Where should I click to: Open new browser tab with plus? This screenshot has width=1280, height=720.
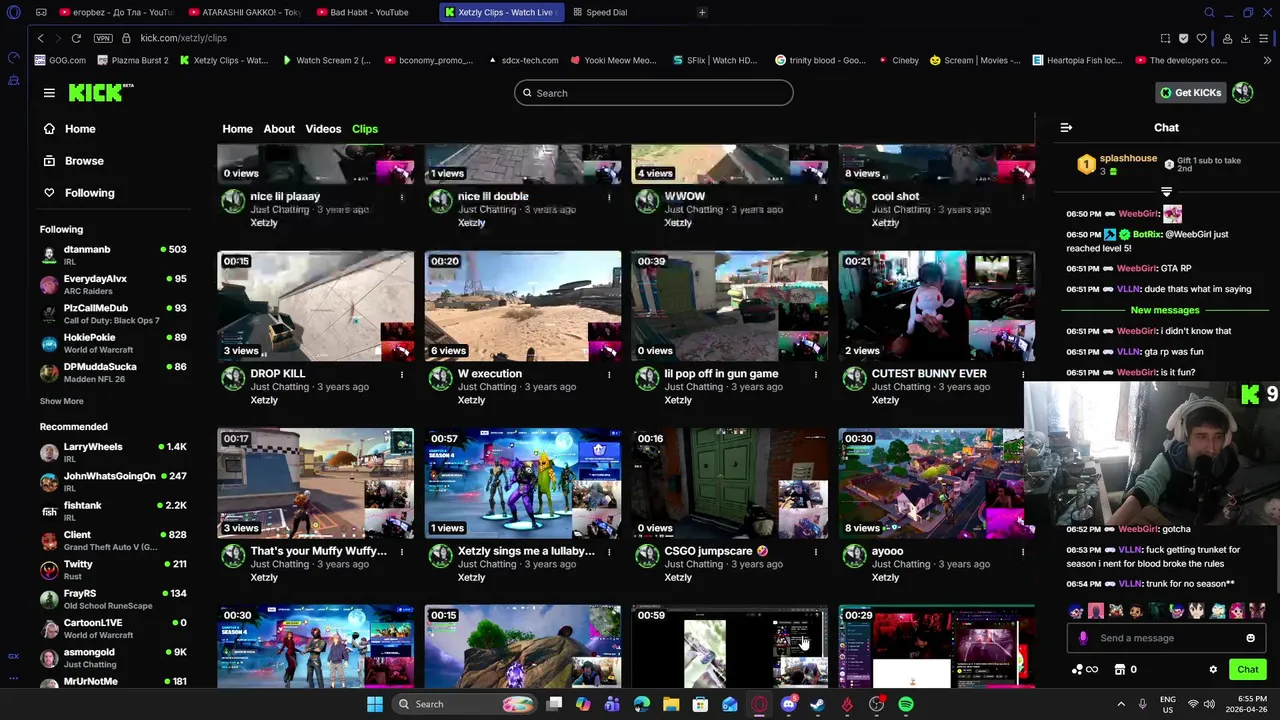coord(702,12)
